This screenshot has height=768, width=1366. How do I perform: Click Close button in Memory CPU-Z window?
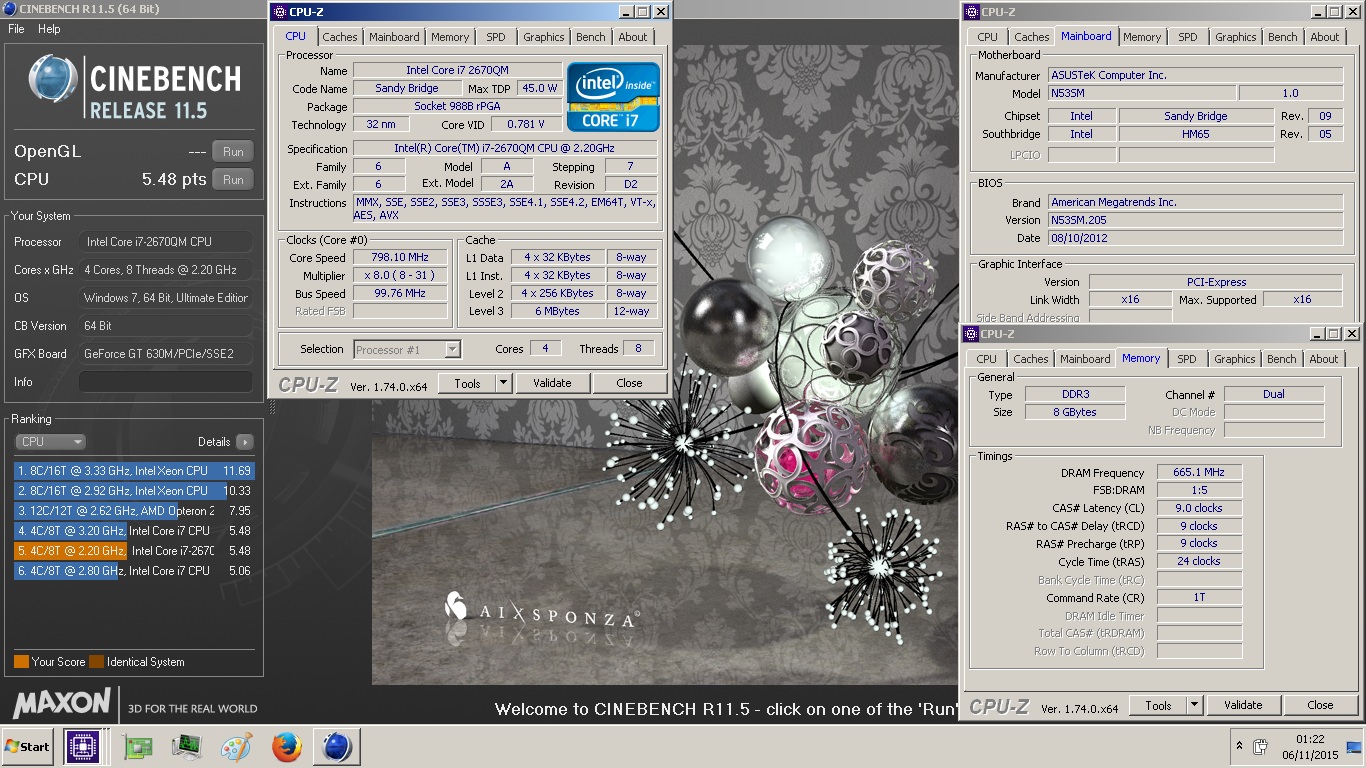pyautogui.click(x=1320, y=705)
